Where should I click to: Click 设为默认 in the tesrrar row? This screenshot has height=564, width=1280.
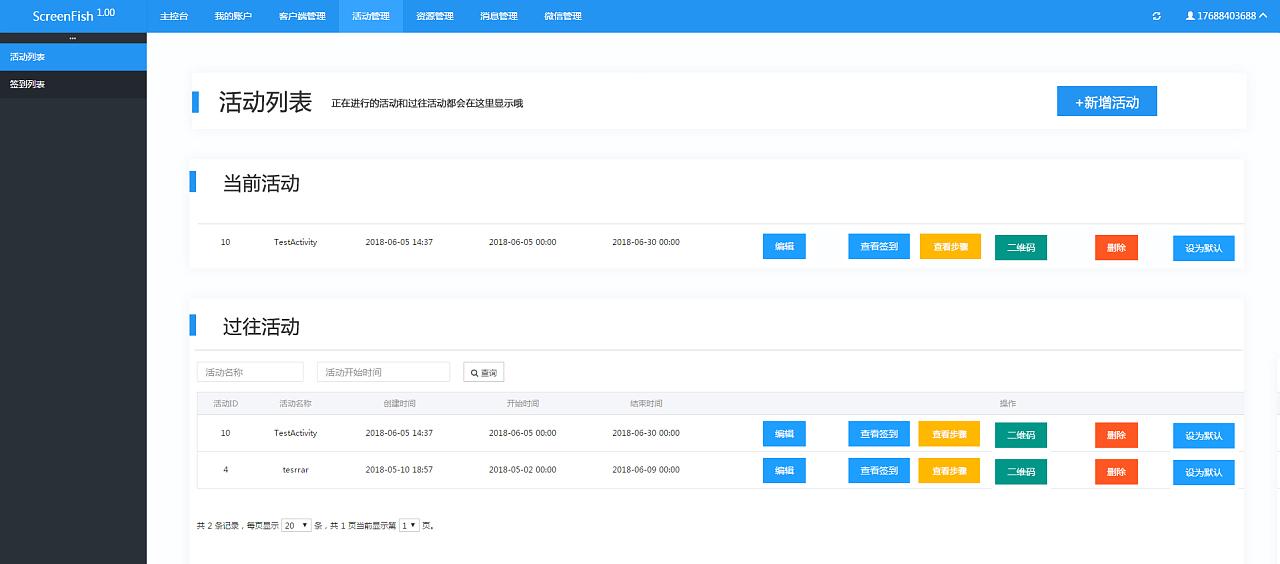click(x=1204, y=472)
